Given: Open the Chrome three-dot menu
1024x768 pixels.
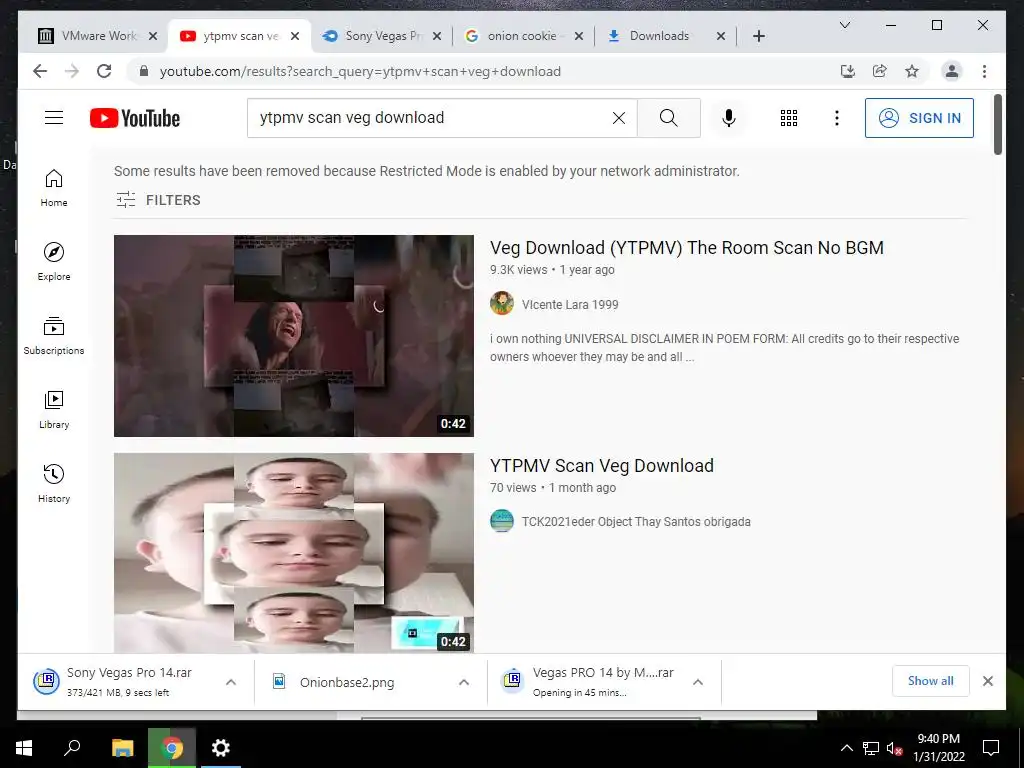Looking at the screenshot, I should point(984,71).
